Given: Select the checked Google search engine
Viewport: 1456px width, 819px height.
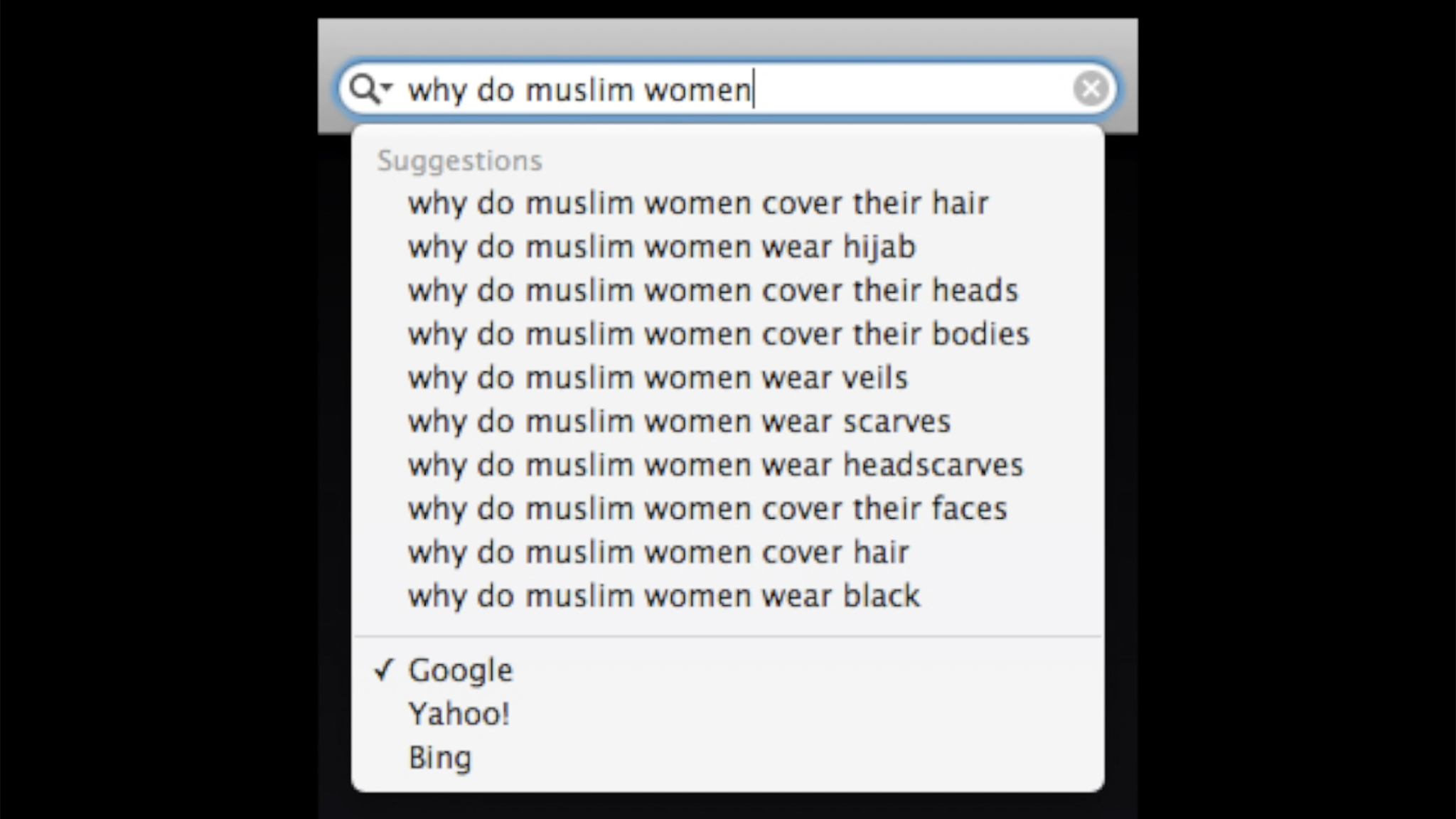Looking at the screenshot, I should pyautogui.click(x=460, y=670).
